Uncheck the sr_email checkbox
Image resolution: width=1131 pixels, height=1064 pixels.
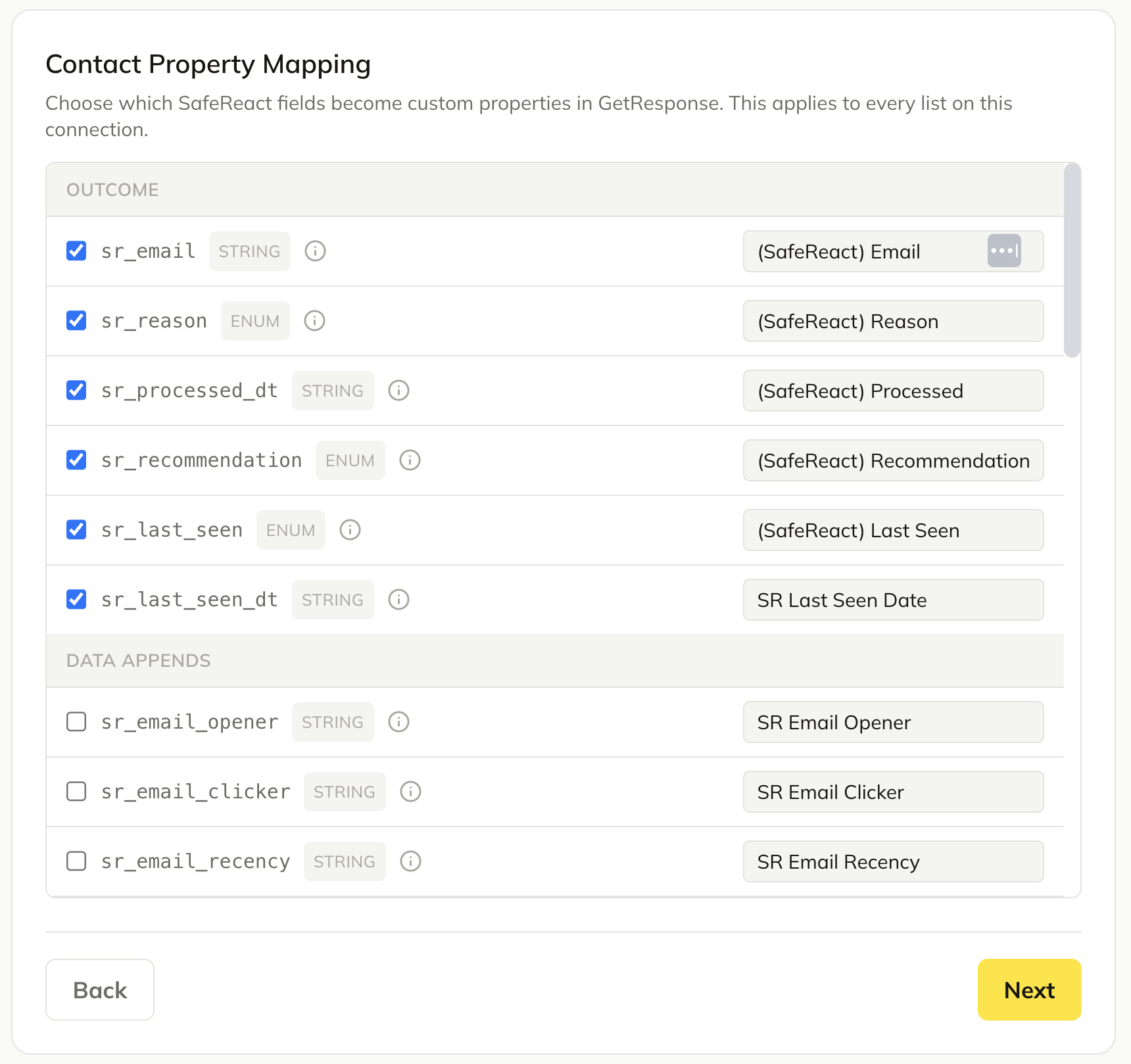[x=76, y=251]
